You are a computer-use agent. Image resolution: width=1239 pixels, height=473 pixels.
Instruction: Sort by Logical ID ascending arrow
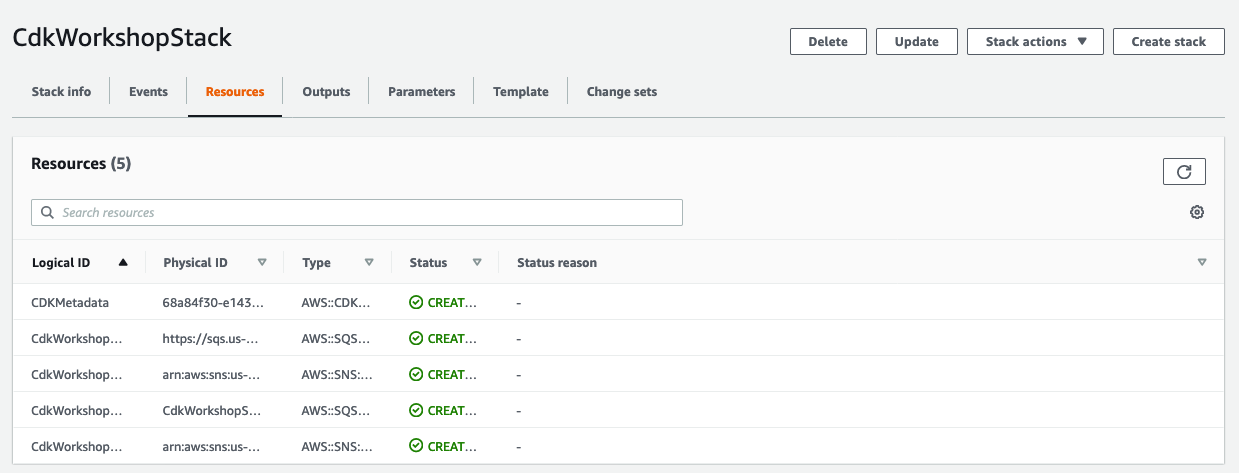click(123, 263)
